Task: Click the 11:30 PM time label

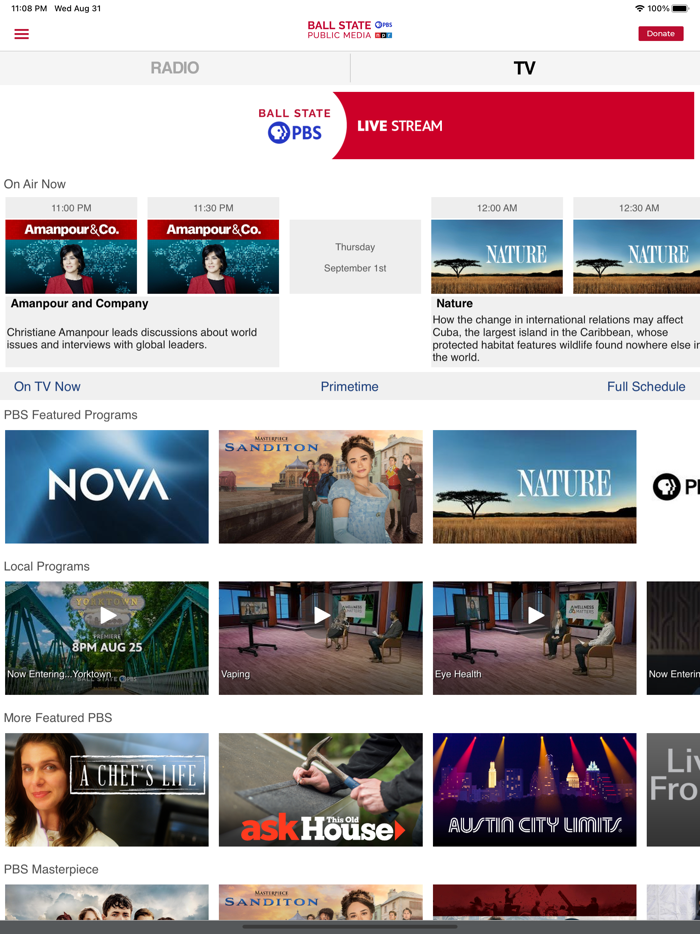Action: pyautogui.click(x=213, y=208)
